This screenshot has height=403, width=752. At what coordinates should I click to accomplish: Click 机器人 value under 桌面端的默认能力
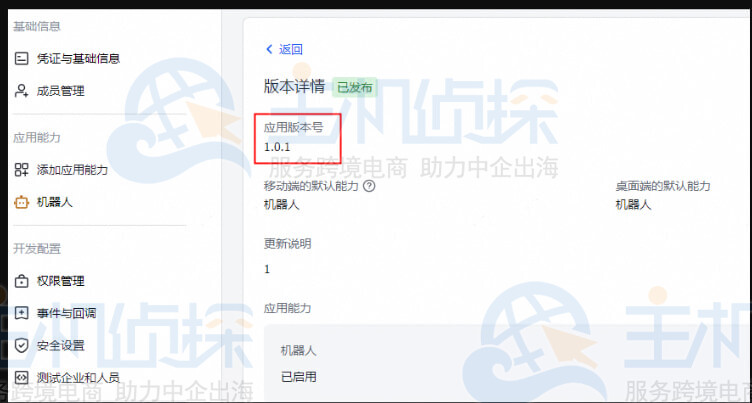pyautogui.click(x=633, y=205)
